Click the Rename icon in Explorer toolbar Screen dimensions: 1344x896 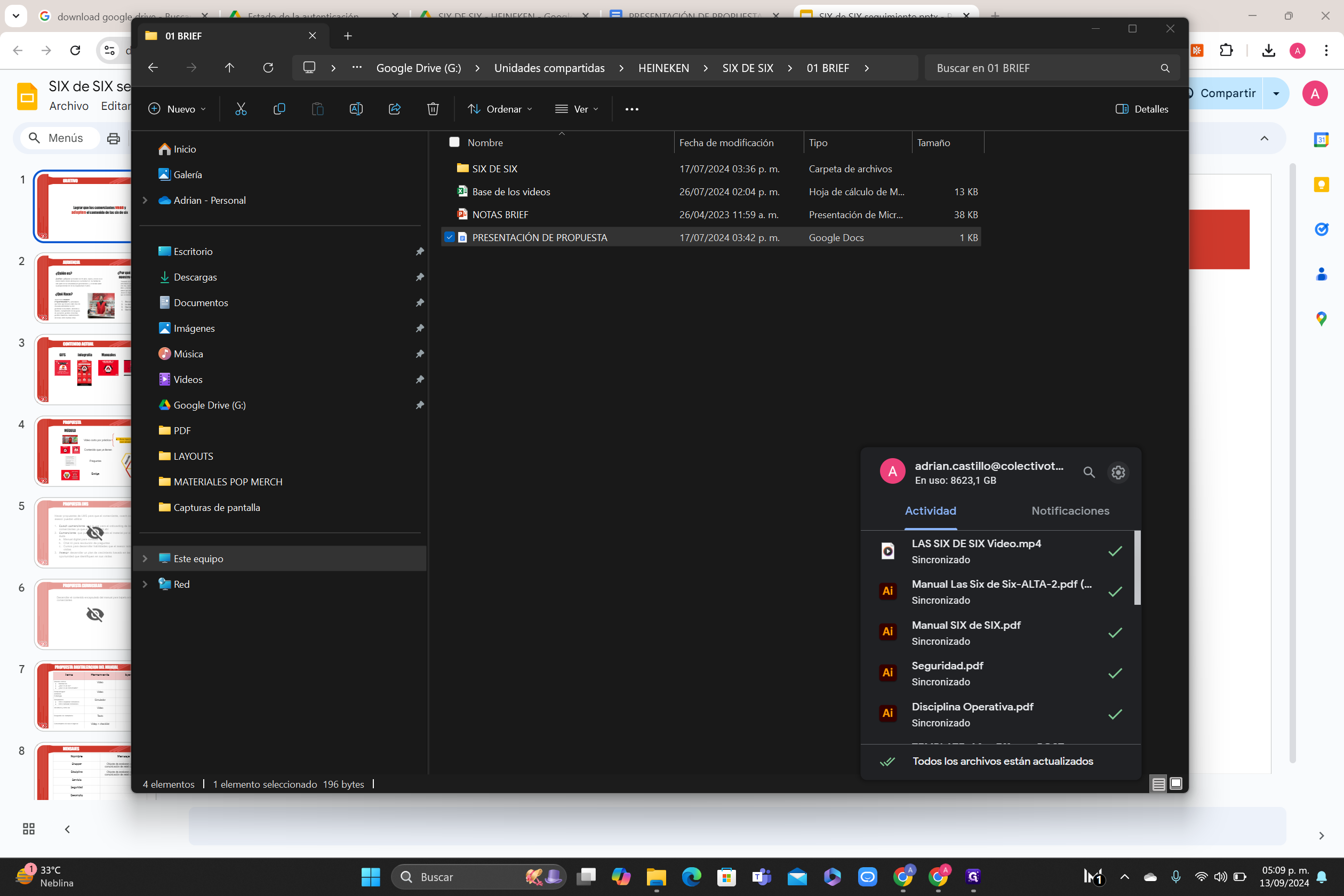pyautogui.click(x=356, y=109)
